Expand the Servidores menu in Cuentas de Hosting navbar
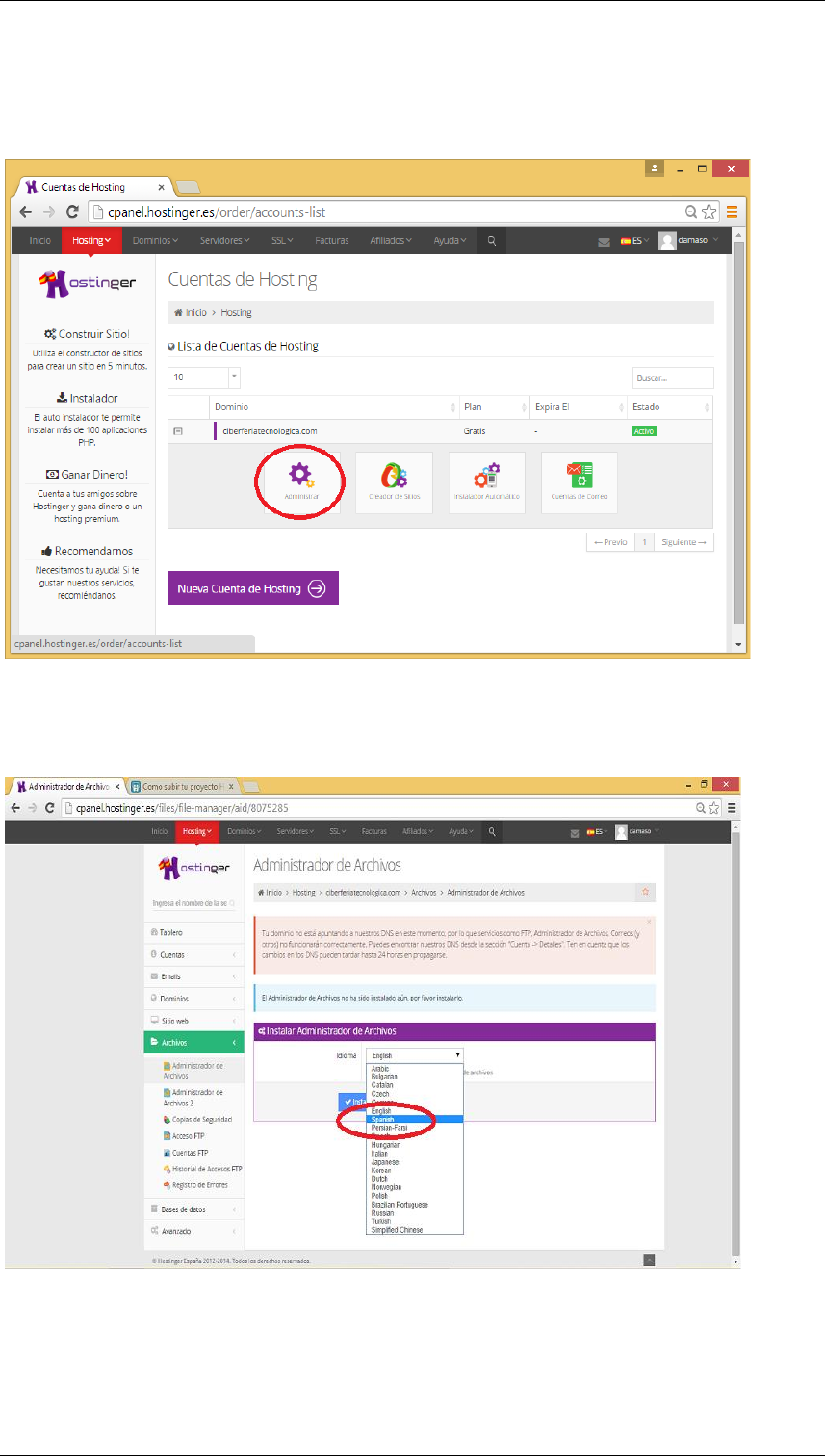This screenshot has height=1456, width=825. click(x=224, y=241)
